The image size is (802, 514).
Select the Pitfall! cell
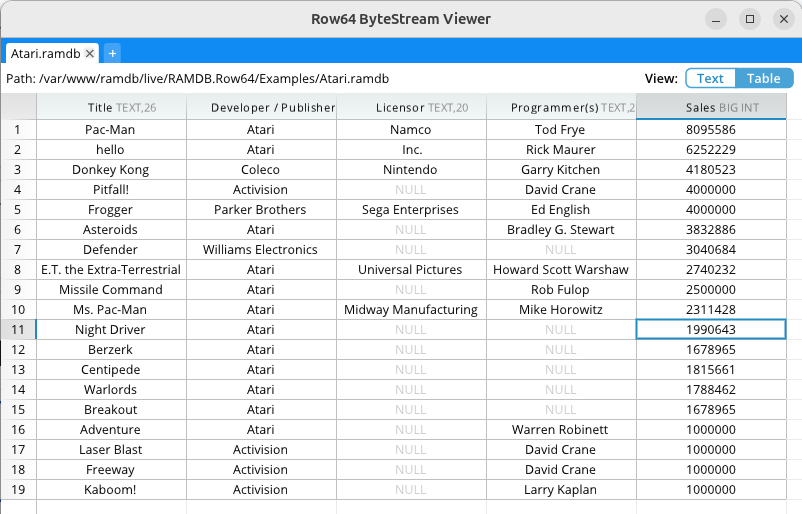112,189
